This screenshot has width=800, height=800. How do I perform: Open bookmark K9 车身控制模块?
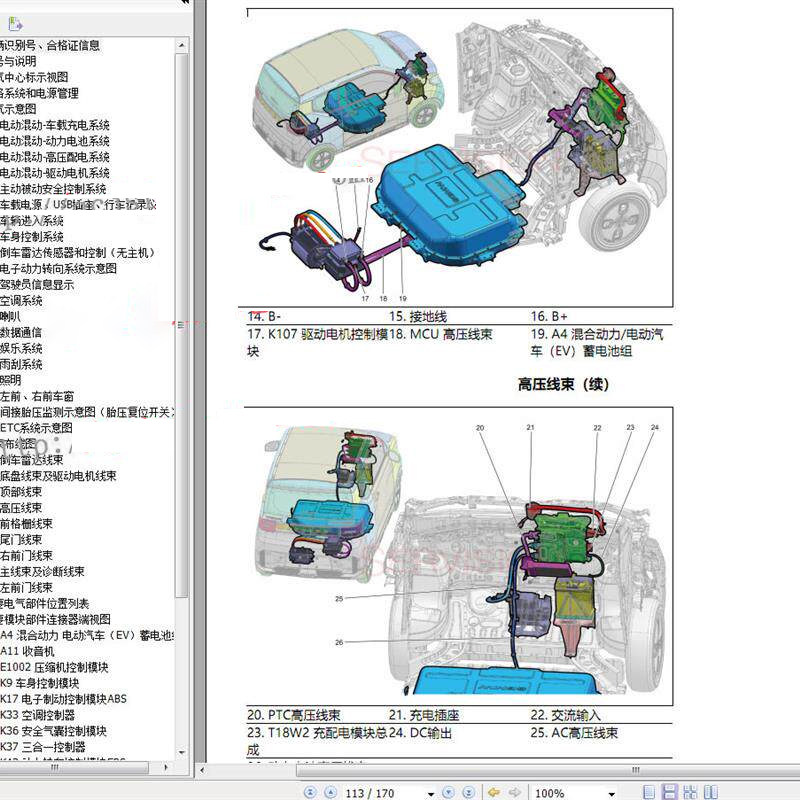click(x=40, y=683)
